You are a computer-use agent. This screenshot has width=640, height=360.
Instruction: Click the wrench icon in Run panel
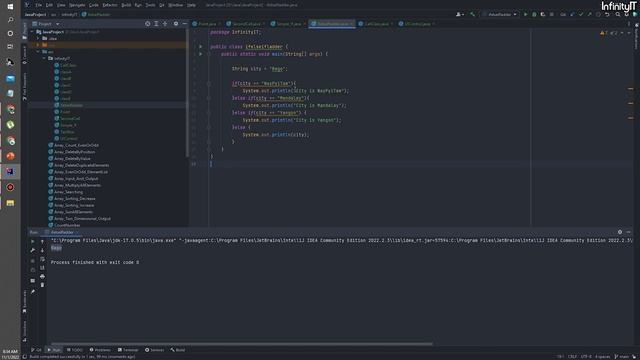pyautogui.click(x=33, y=250)
